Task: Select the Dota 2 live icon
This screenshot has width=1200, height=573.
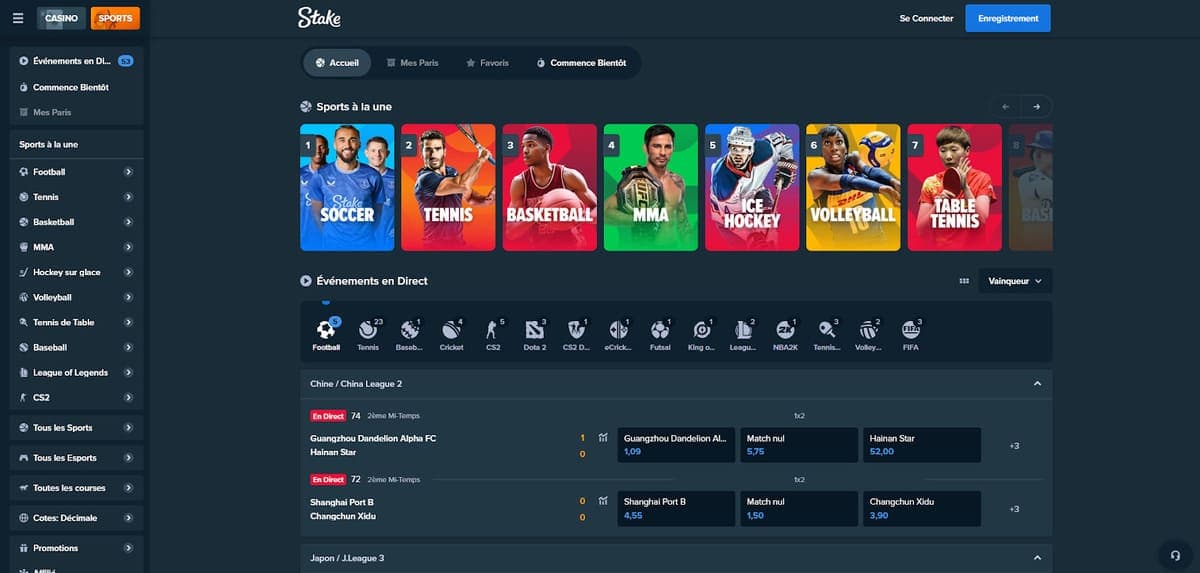Action: 535,334
